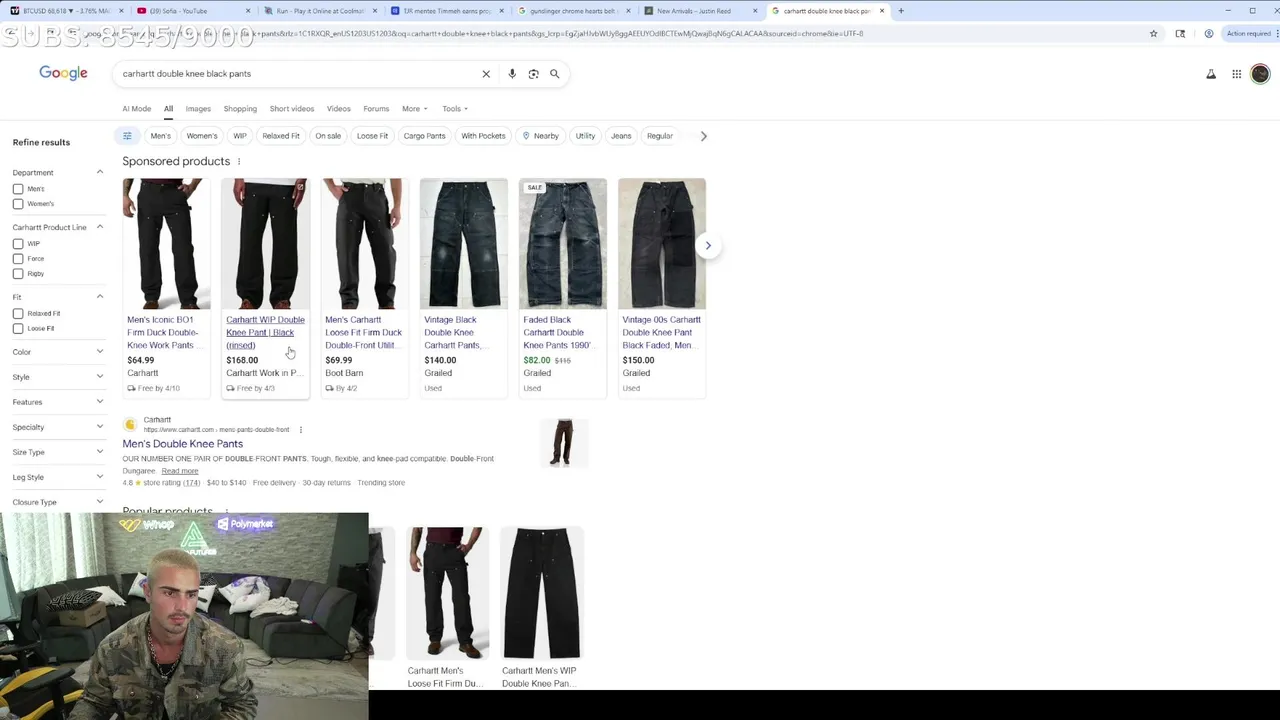Close the carhartt double knee tab

[881, 11]
